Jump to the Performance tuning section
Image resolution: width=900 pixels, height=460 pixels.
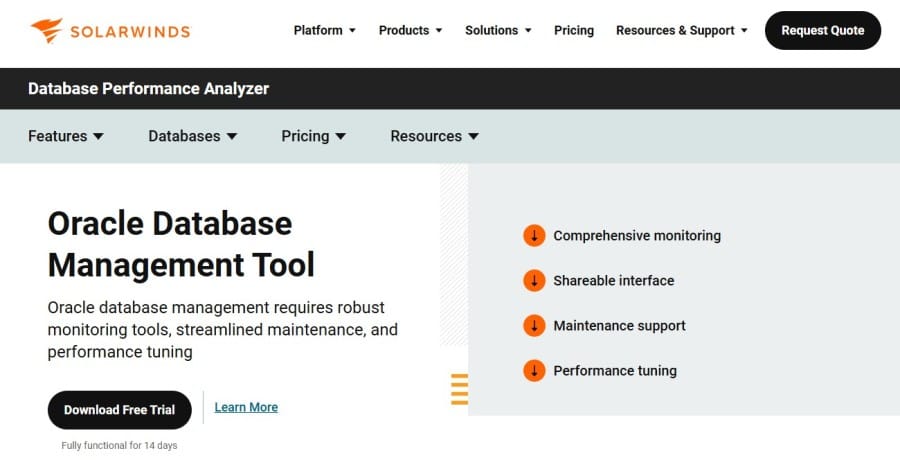point(615,371)
